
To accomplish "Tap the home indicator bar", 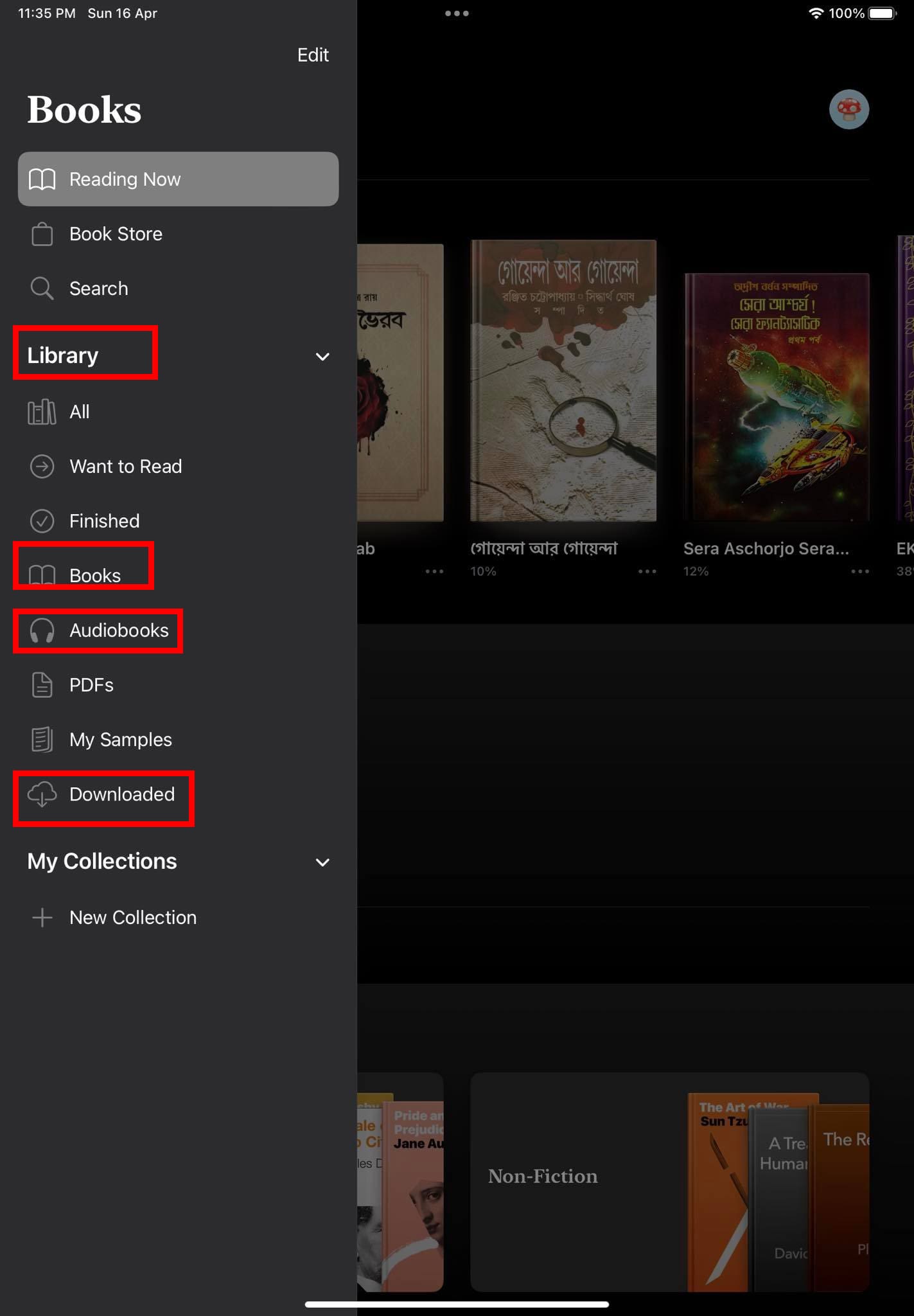I will (457, 1304).
